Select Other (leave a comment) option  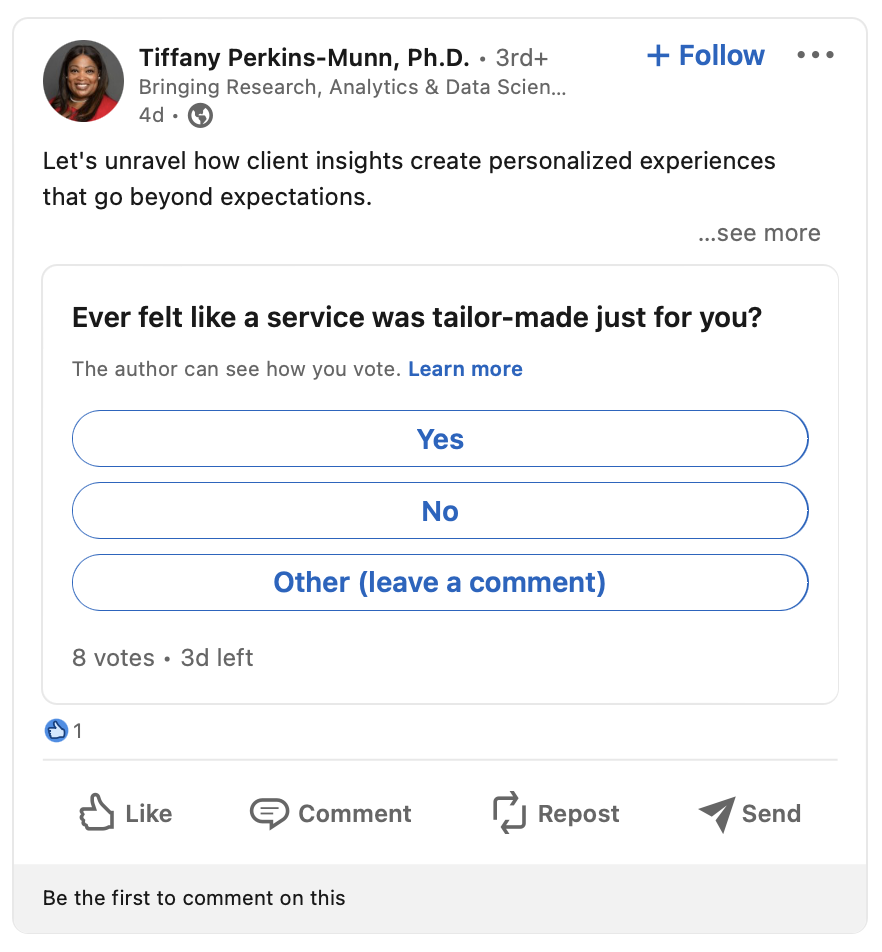point(440,582)
